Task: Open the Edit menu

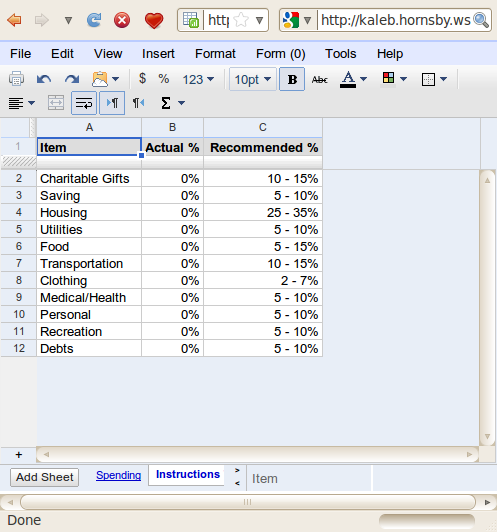Action: click(62, 54)
